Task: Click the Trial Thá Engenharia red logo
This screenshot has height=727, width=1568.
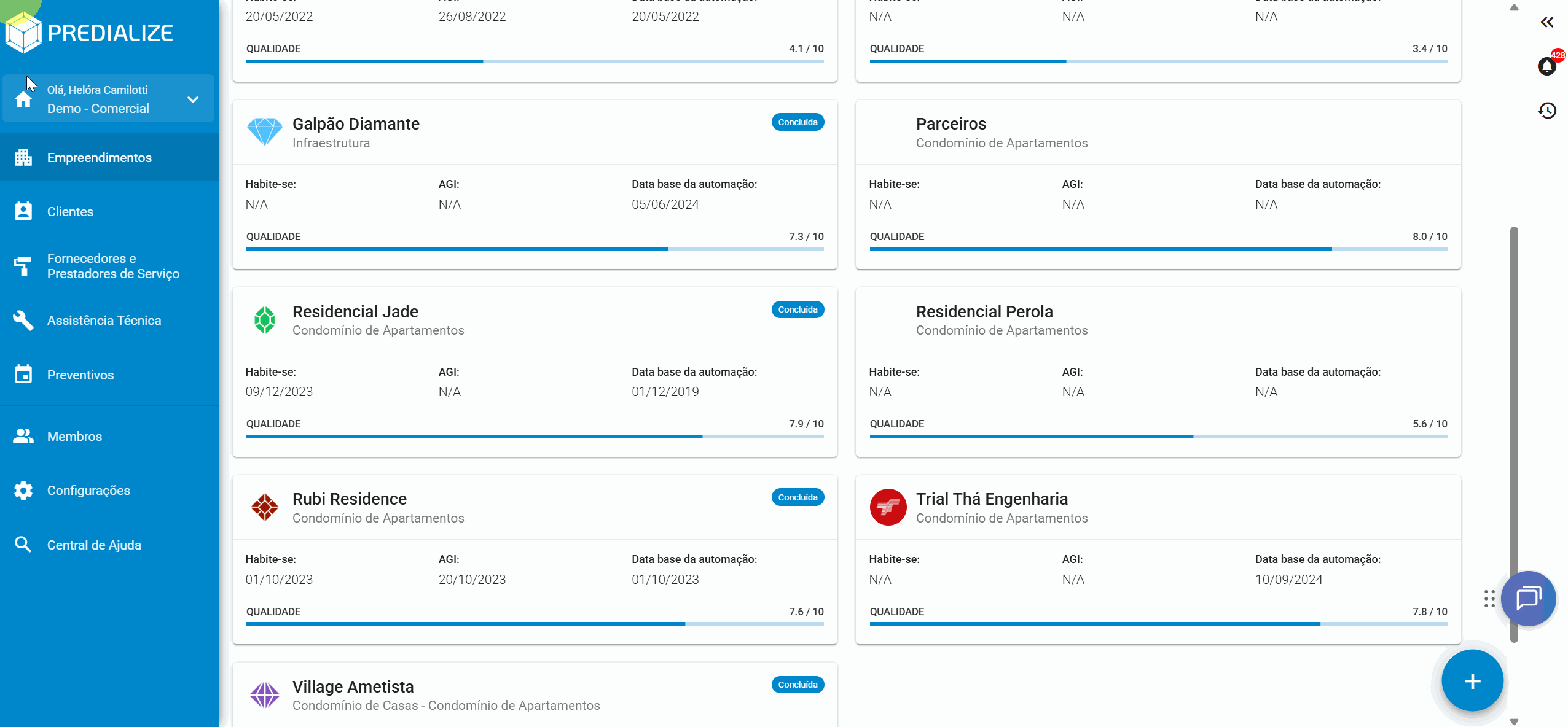Action: 888,507
